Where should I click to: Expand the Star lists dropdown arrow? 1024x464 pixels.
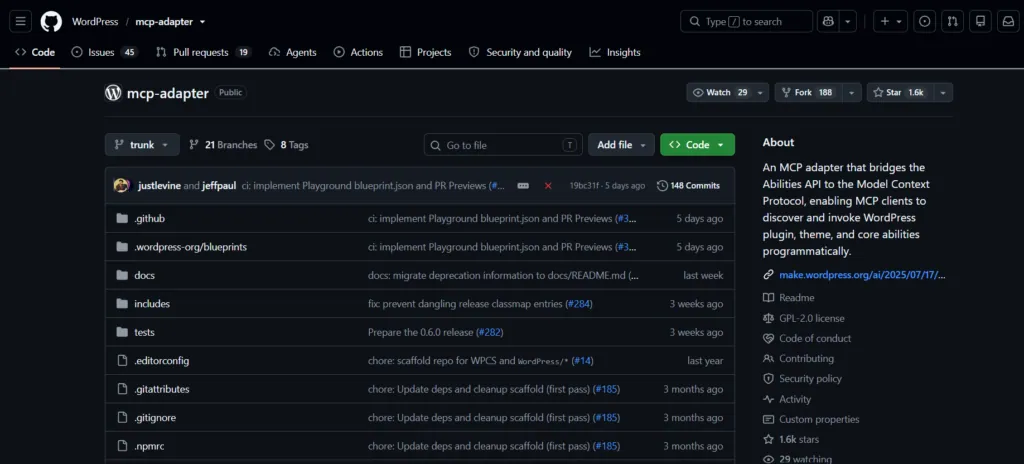943,93
